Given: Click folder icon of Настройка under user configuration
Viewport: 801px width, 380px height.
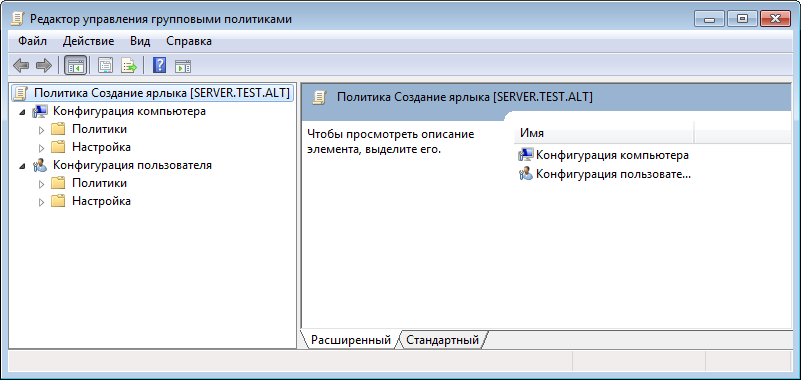Looking at the screenshot, I should tap(58, 201).
